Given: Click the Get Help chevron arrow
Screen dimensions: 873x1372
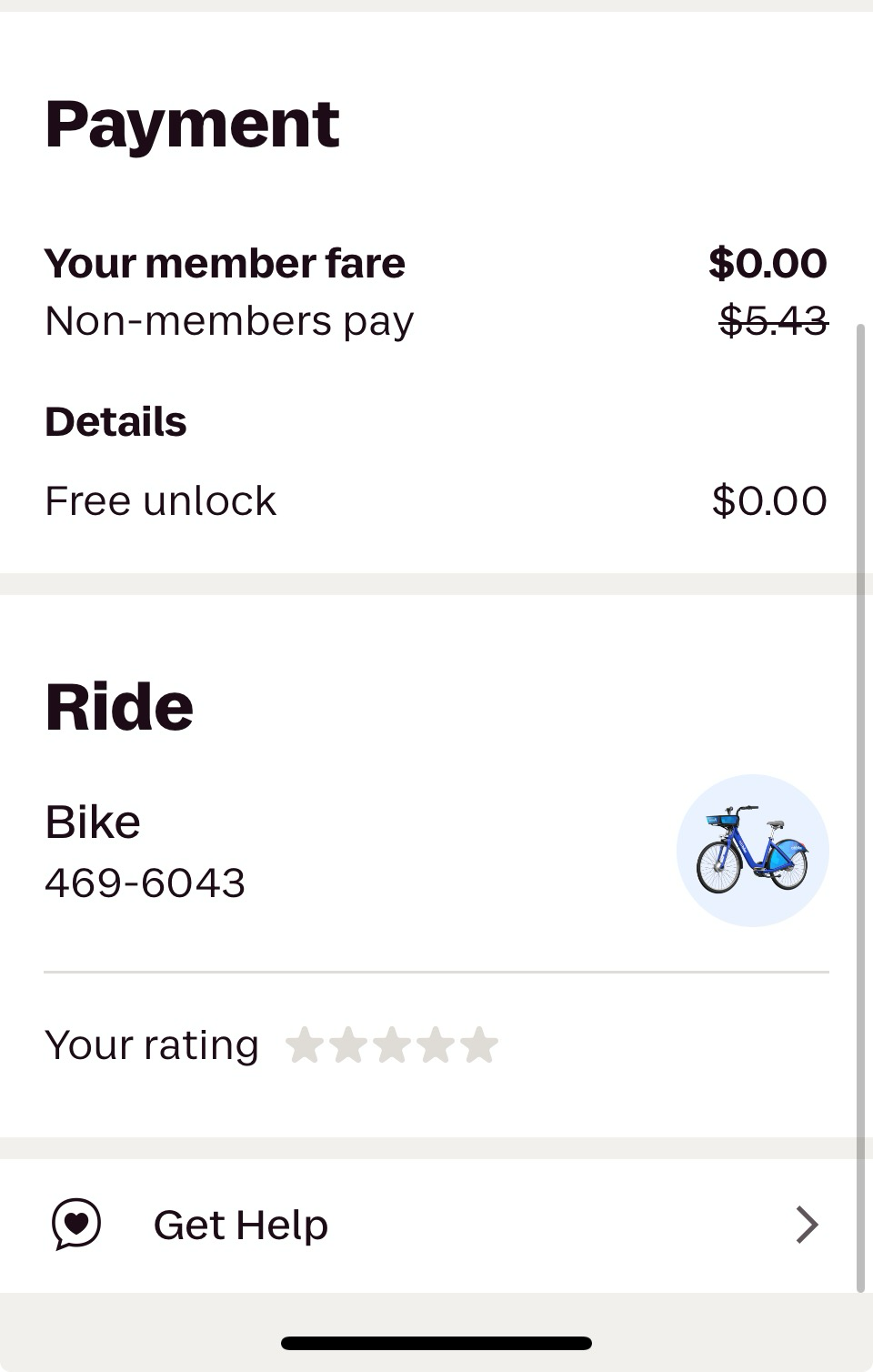Looking at the screenshot, I should [807, 1225].
